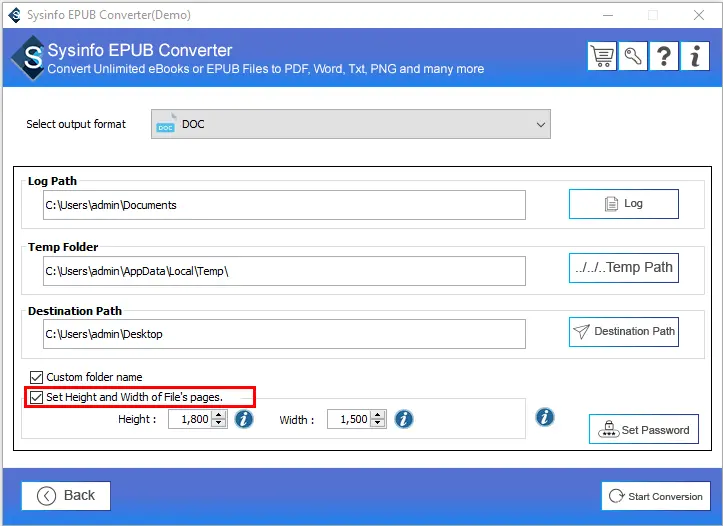The height and width of the screenshot is (526, 723).
Task: Decrease Width value with down arrow
Action: point(377,424)
